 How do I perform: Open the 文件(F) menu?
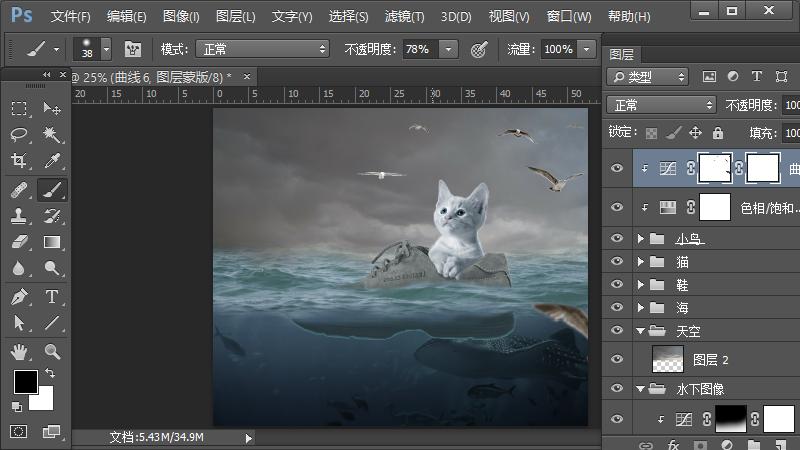point(70,16)
